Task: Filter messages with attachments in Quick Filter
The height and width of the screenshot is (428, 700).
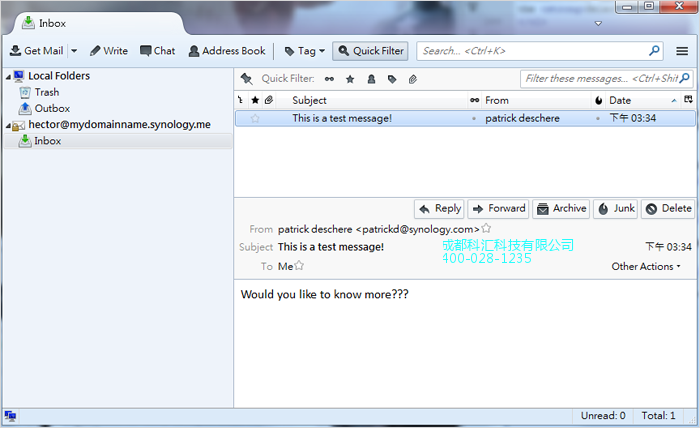Action: pos(413,78)
